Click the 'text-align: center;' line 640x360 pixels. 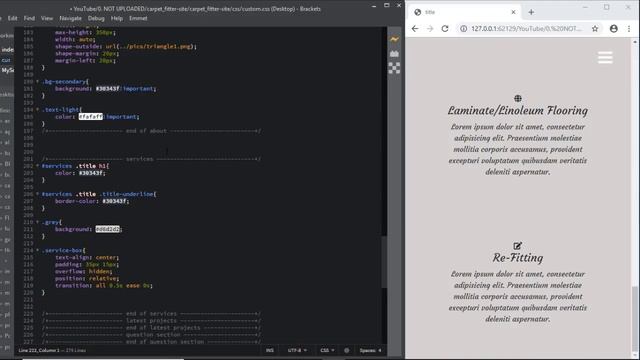pyautogui.click(x=87, y=258)
